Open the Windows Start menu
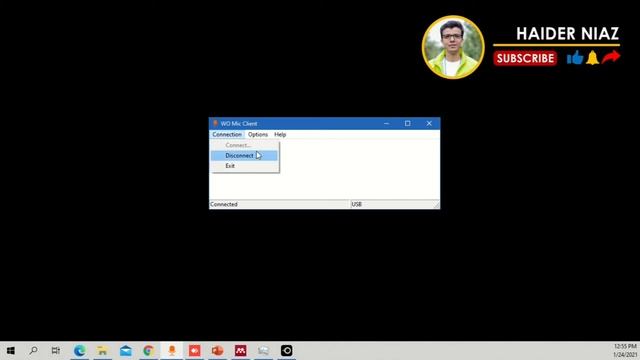 click(x=11, y=351)
